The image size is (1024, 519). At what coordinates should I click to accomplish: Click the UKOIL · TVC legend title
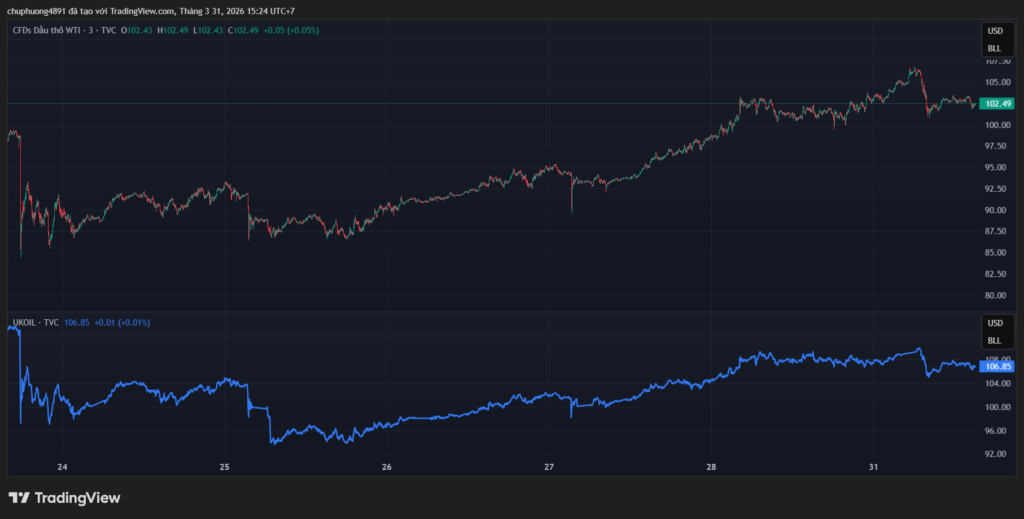34,323
